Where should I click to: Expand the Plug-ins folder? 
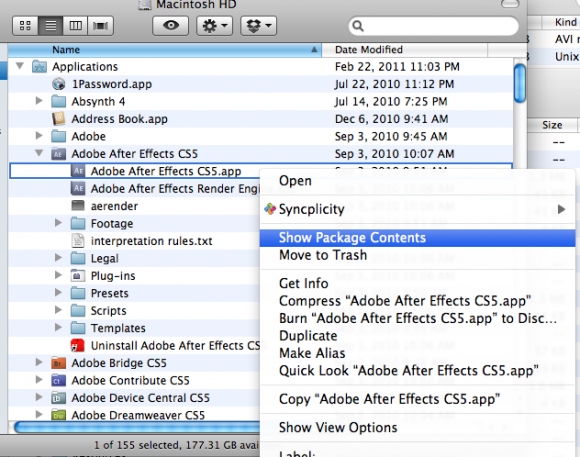[58, 275]
